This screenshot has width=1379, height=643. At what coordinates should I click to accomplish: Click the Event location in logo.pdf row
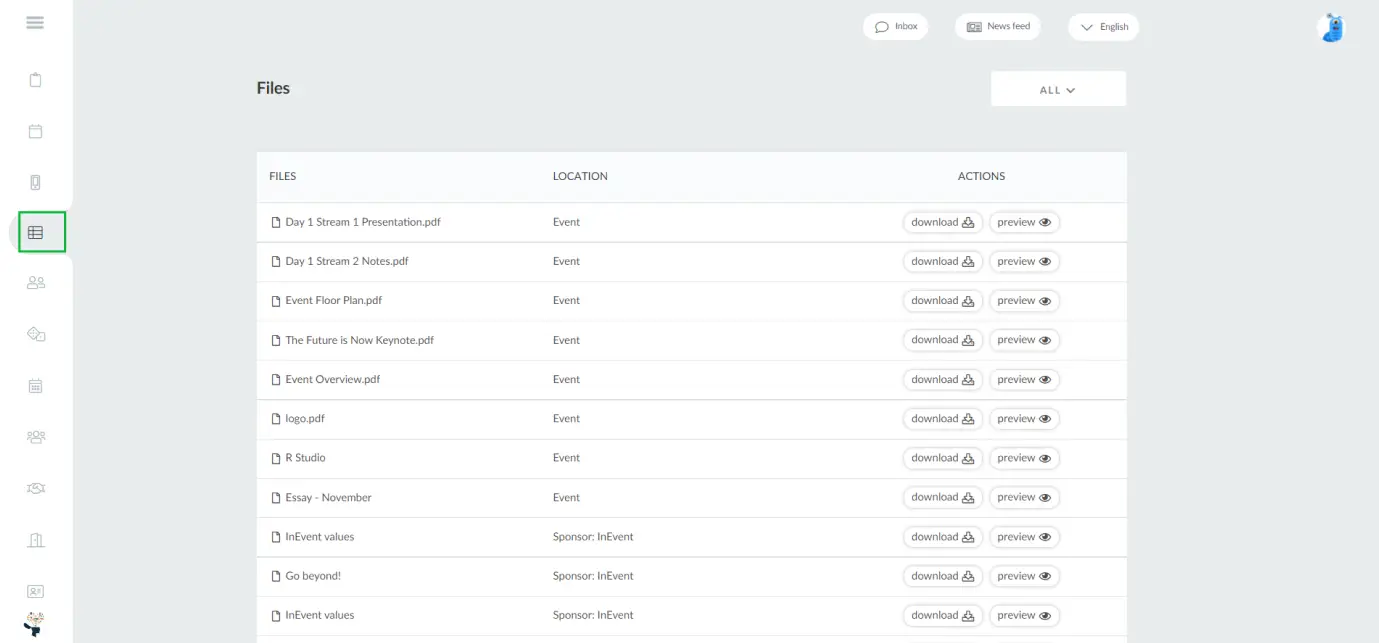pyautogui.click(x=566, y=419)
